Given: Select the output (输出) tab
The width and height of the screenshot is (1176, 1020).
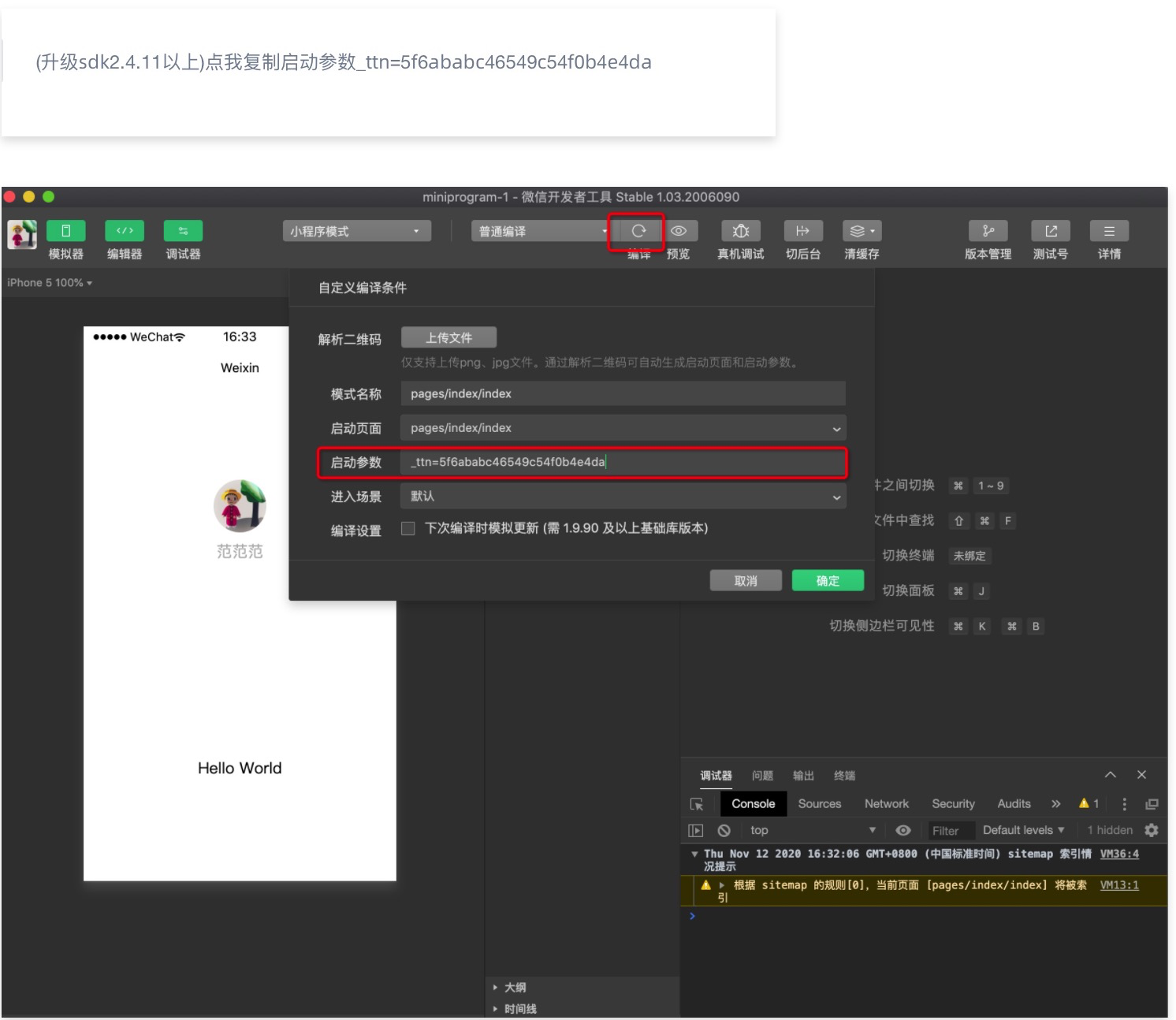Looking at the screenshot, I should point(803,776).
